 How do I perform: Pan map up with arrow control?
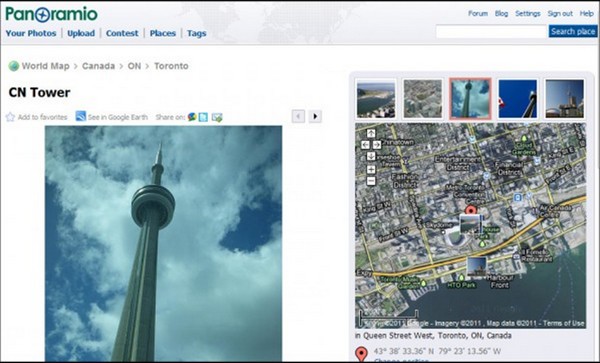(x=371, y=133)
